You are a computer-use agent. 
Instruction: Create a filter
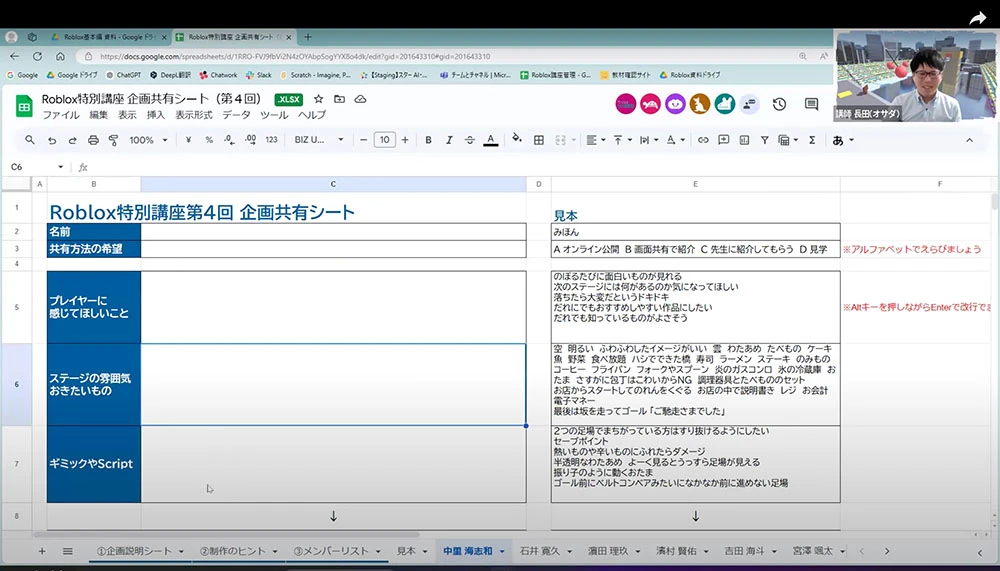pyautogui.click(x=764, y=140)
